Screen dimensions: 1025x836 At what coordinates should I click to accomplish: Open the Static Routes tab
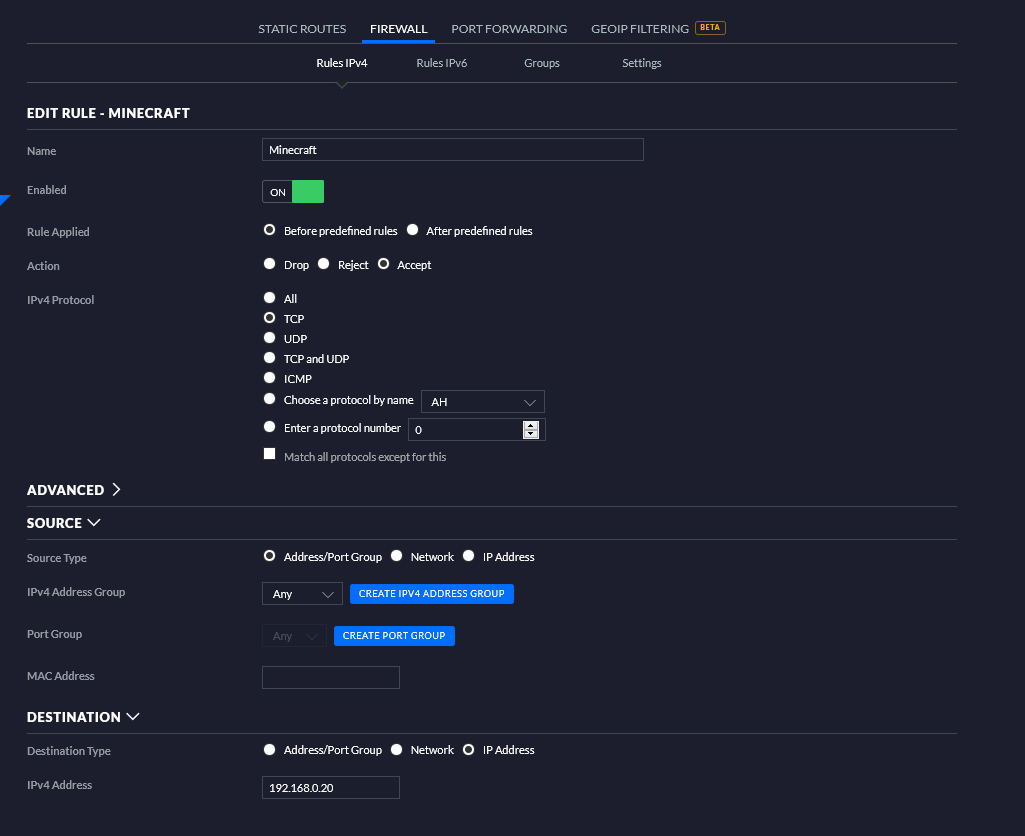(302, 29)
